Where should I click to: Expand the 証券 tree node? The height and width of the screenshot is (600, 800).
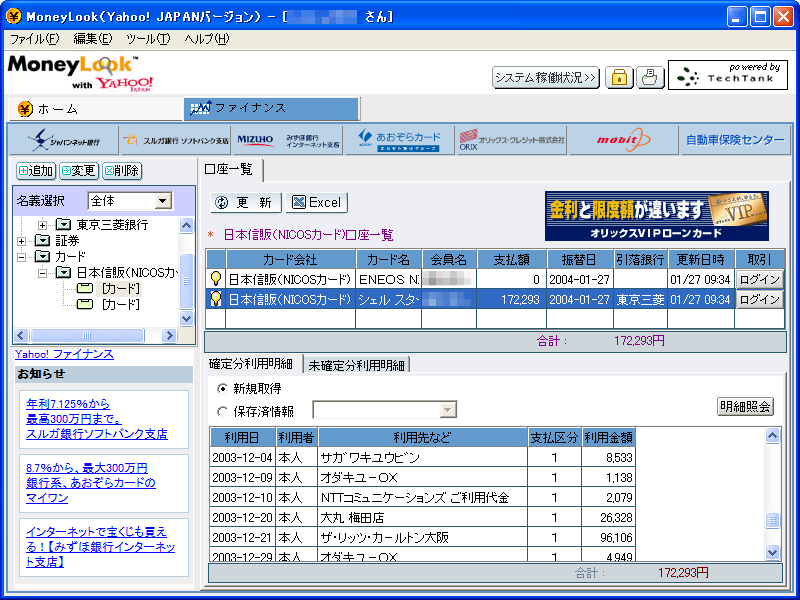pyautogui.click(x=21, y=241)
